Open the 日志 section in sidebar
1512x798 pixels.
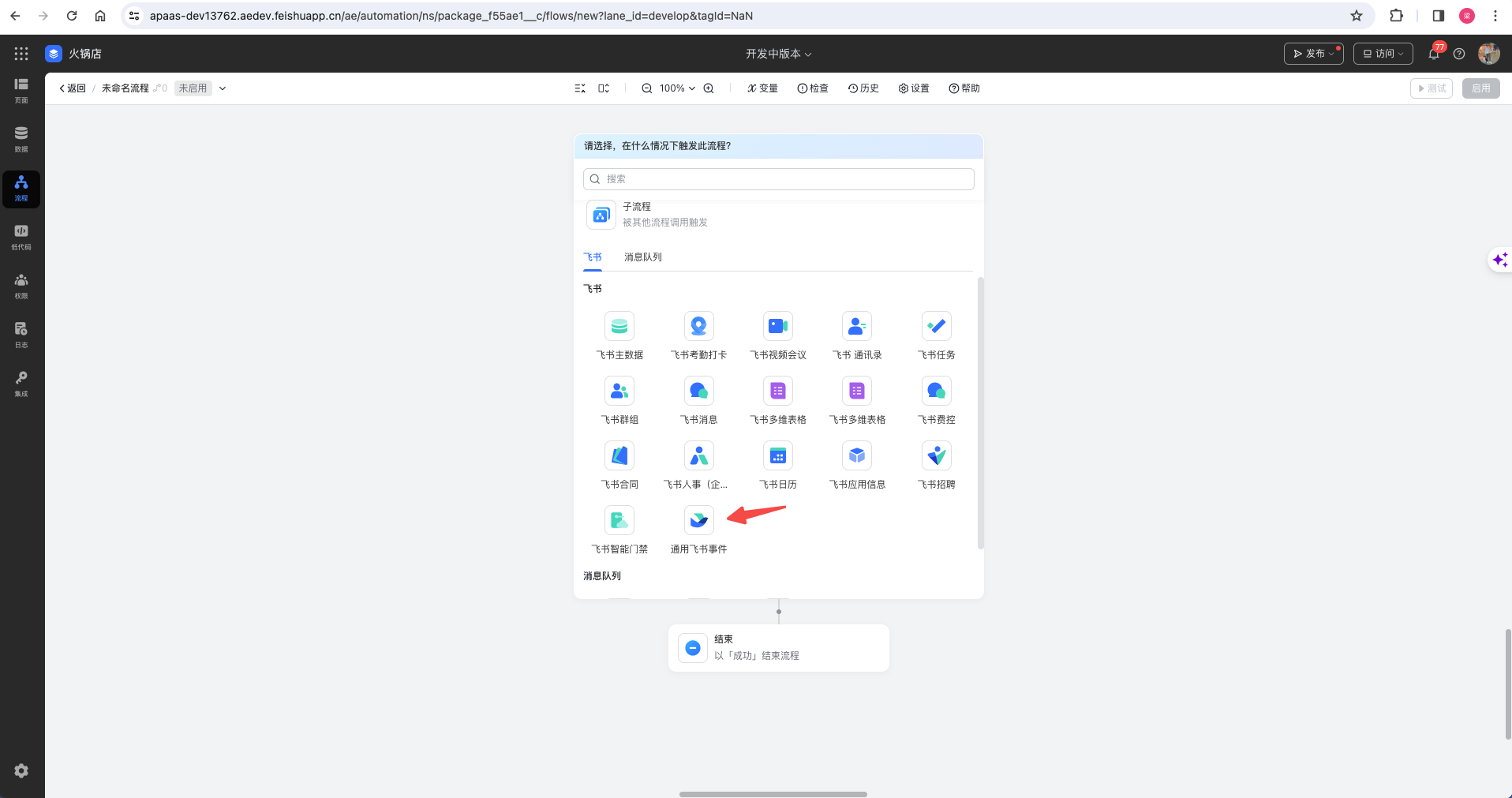click(21, 335)
